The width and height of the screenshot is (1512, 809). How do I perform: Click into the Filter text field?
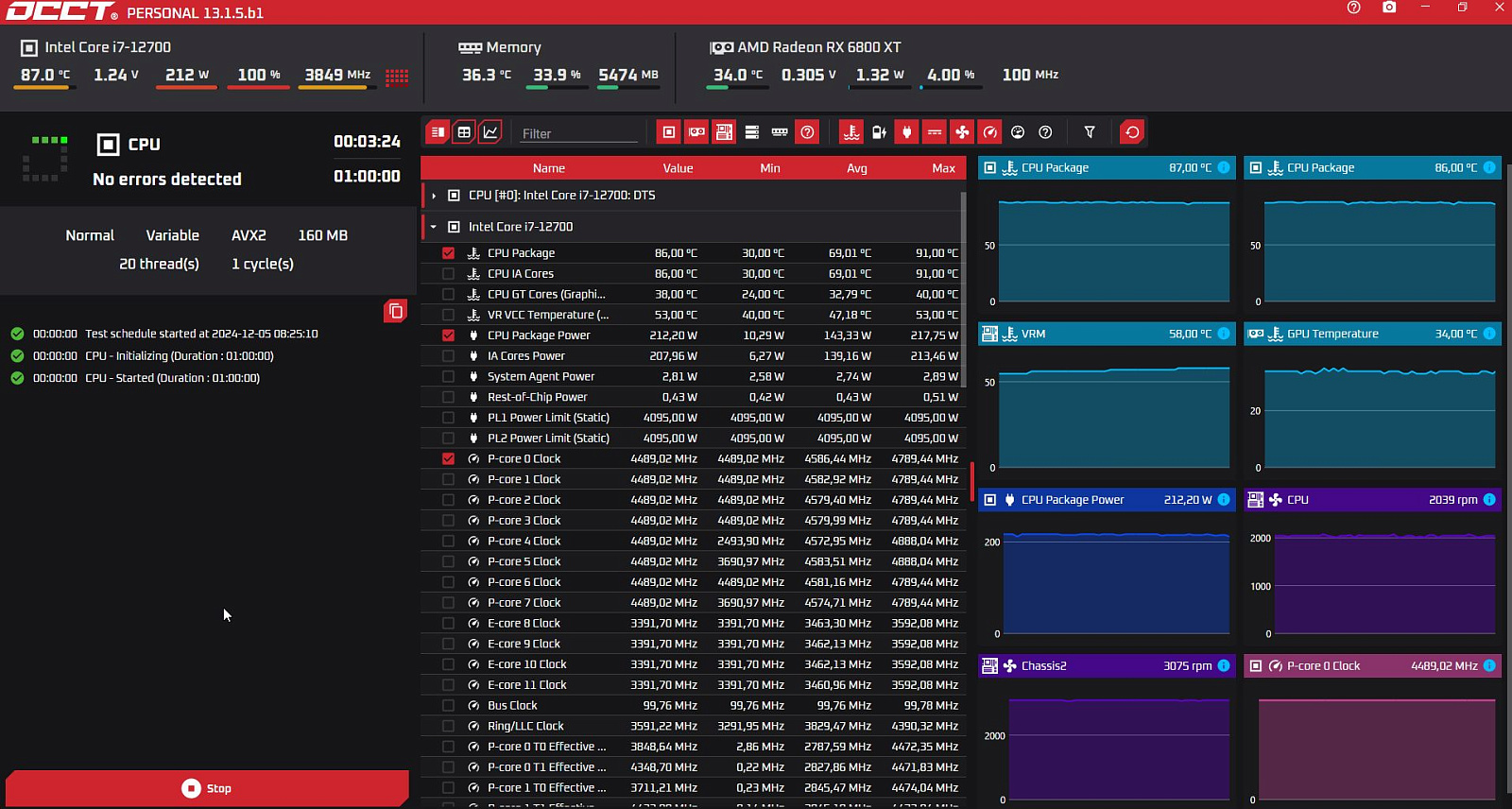pyautogui.click(x=580, y=133)
